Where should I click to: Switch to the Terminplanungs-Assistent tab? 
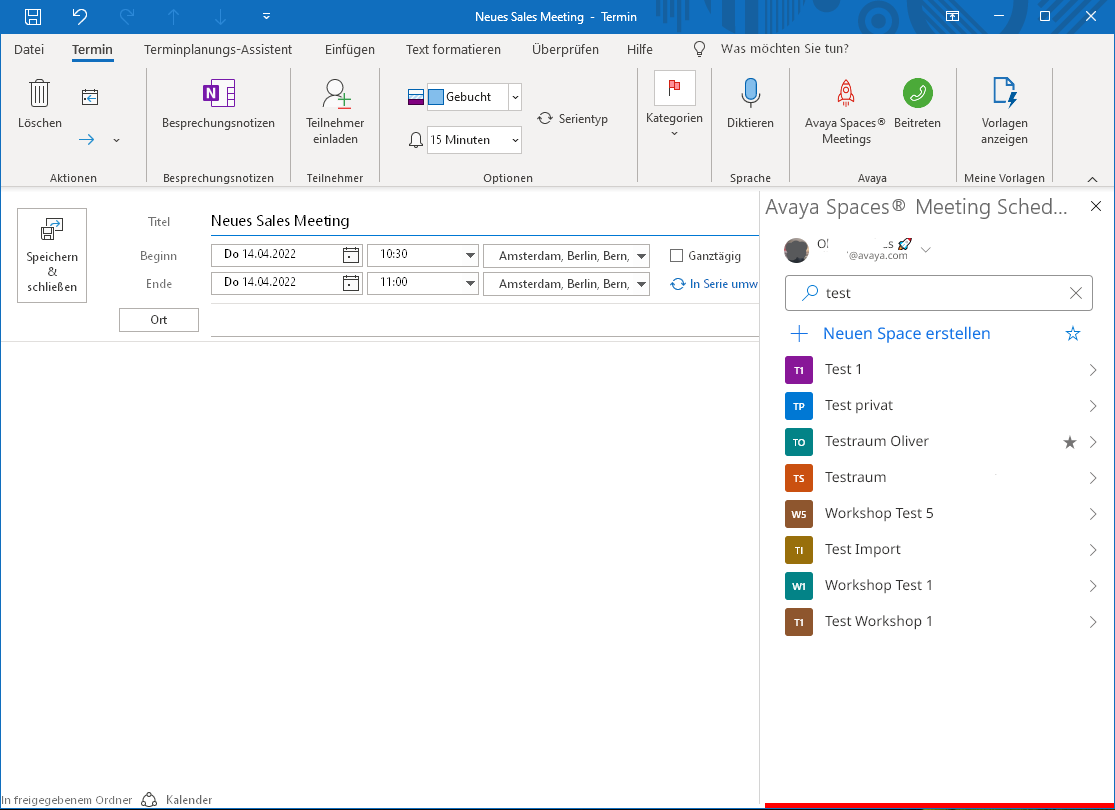[216, 48]
